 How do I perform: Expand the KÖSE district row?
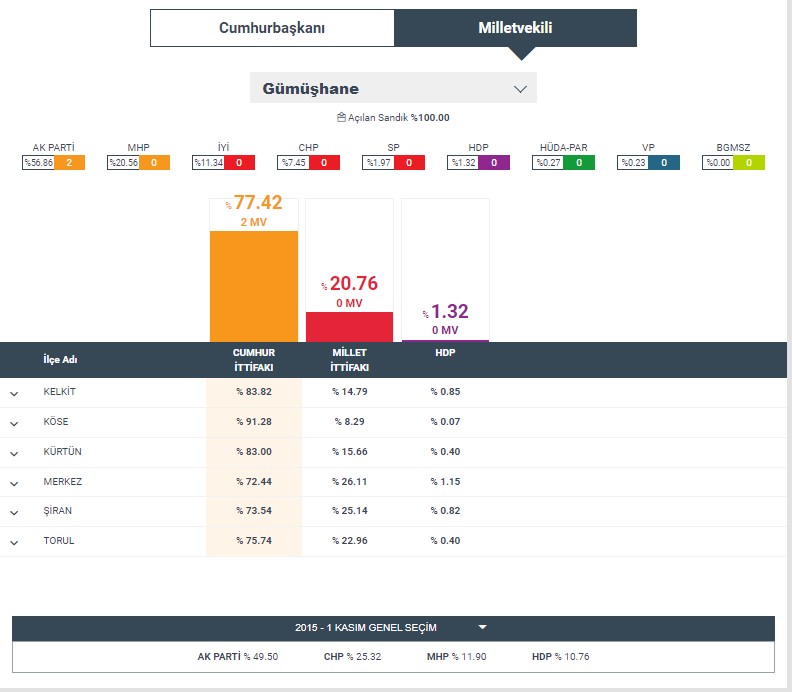pyautogui.click(x=14, y=423)
